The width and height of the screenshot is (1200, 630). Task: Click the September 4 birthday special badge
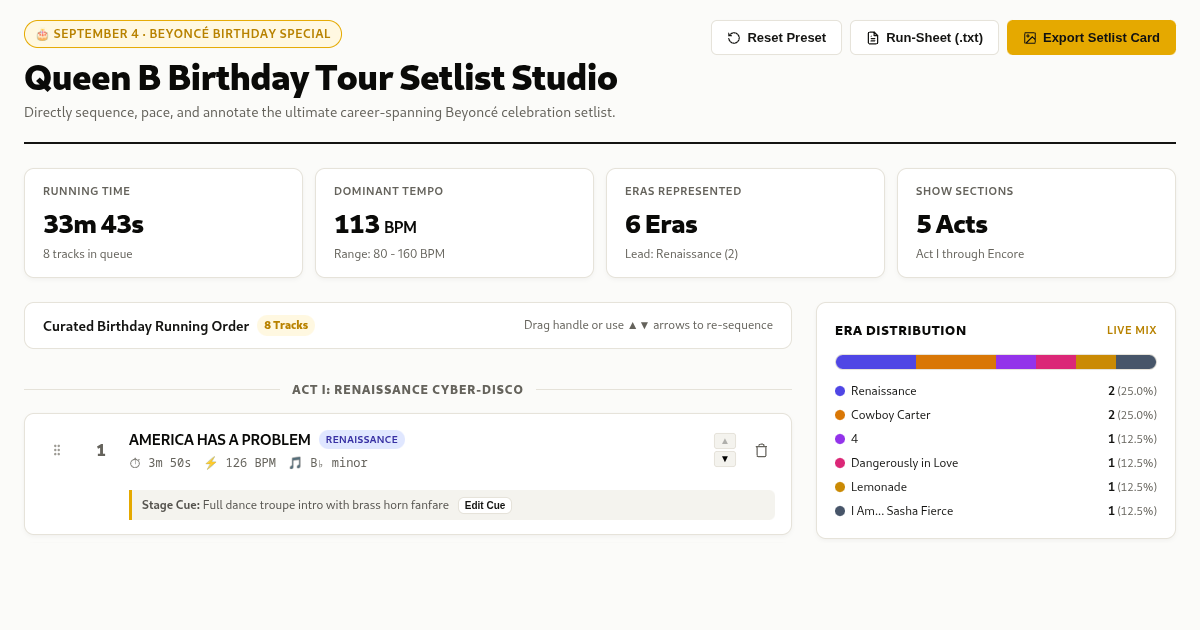(183, 34)
